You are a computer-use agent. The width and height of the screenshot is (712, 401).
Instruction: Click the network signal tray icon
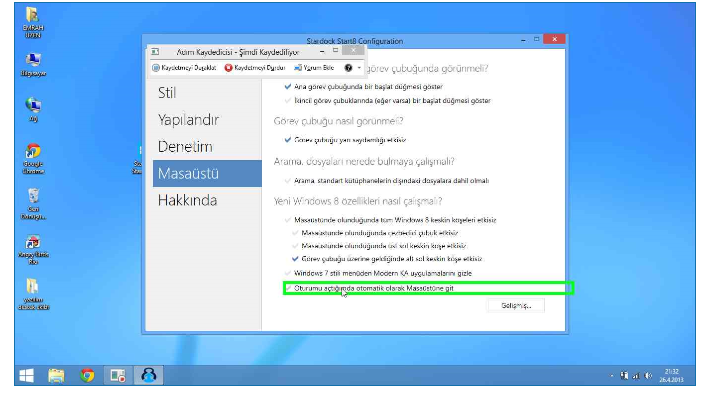tap(636, 376)
